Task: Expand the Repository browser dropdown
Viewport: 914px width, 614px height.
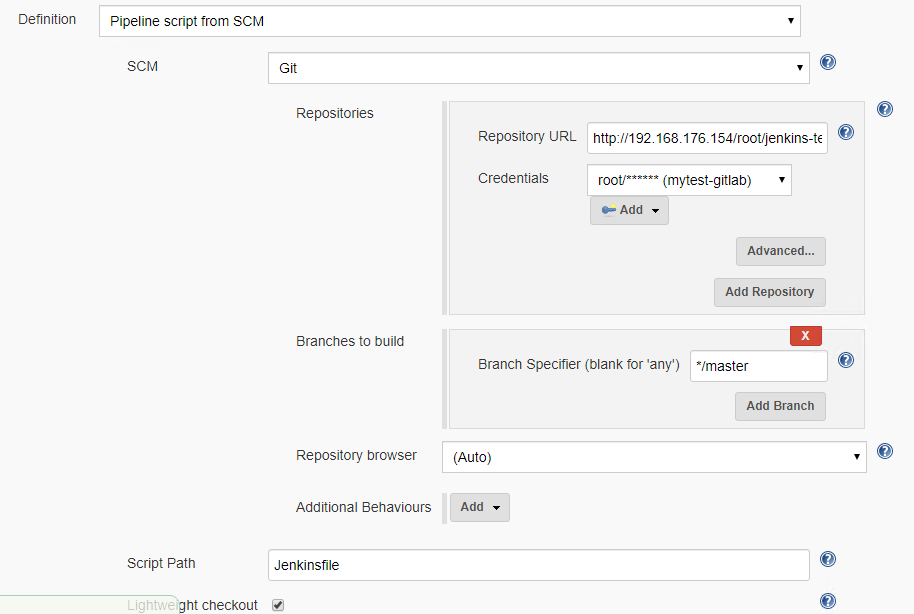Action: tap(654, 457)
